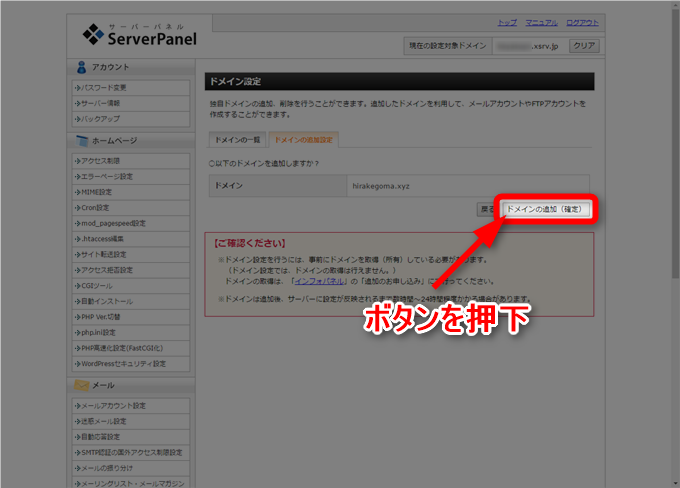Open メールアカウント設定 item
680x488 pixels.
[131, 406]
